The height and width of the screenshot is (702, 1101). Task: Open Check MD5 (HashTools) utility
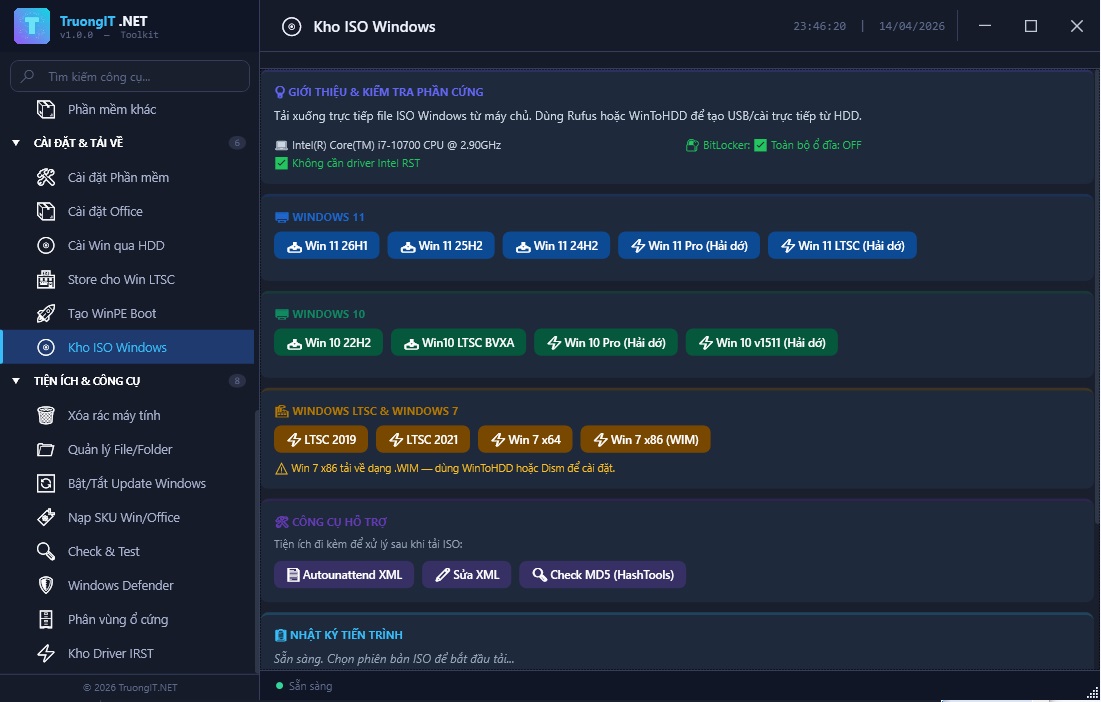point(602,575)
